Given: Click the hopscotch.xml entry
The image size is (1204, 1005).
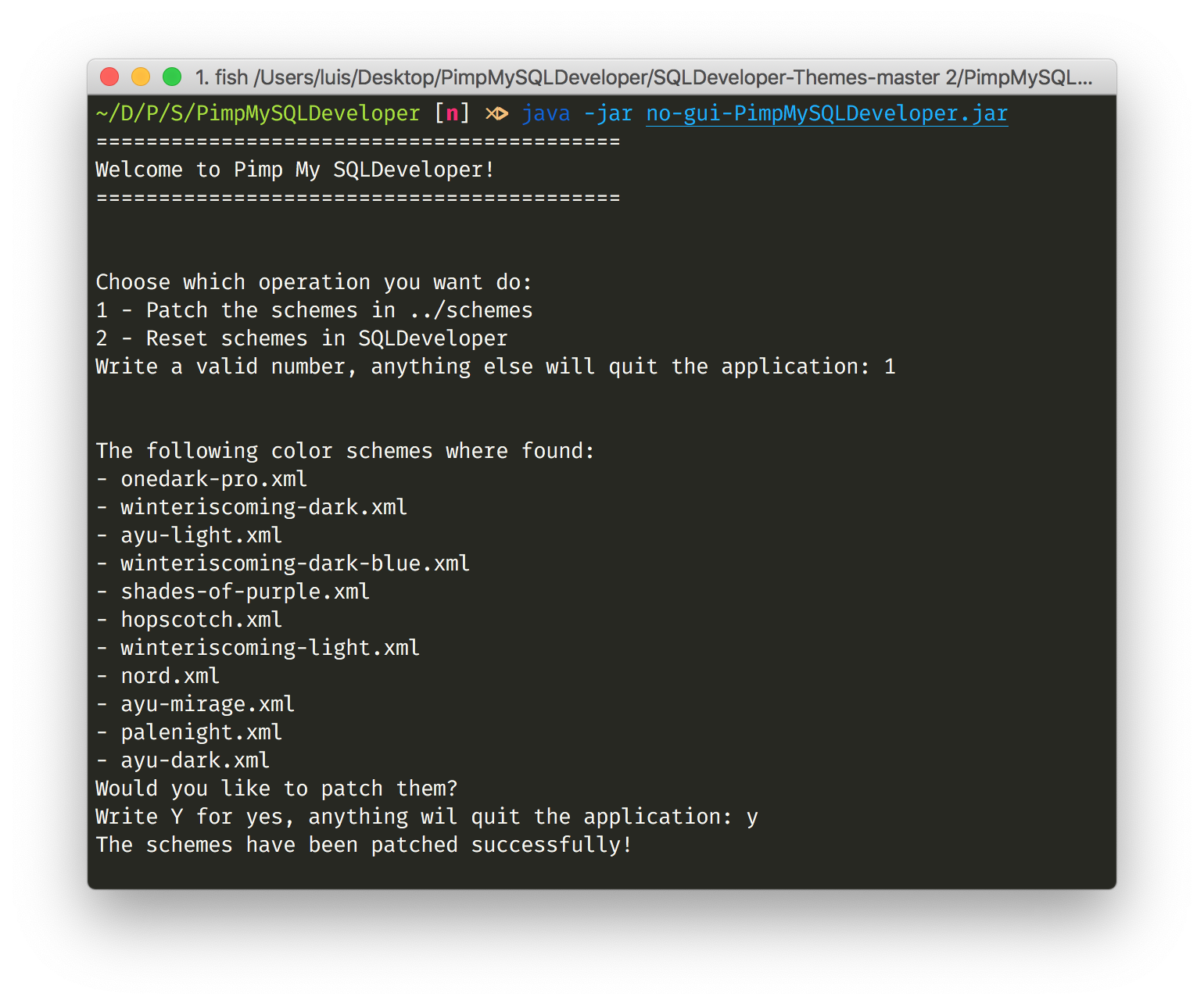Looking at the screenshot, I should point(189,620).
